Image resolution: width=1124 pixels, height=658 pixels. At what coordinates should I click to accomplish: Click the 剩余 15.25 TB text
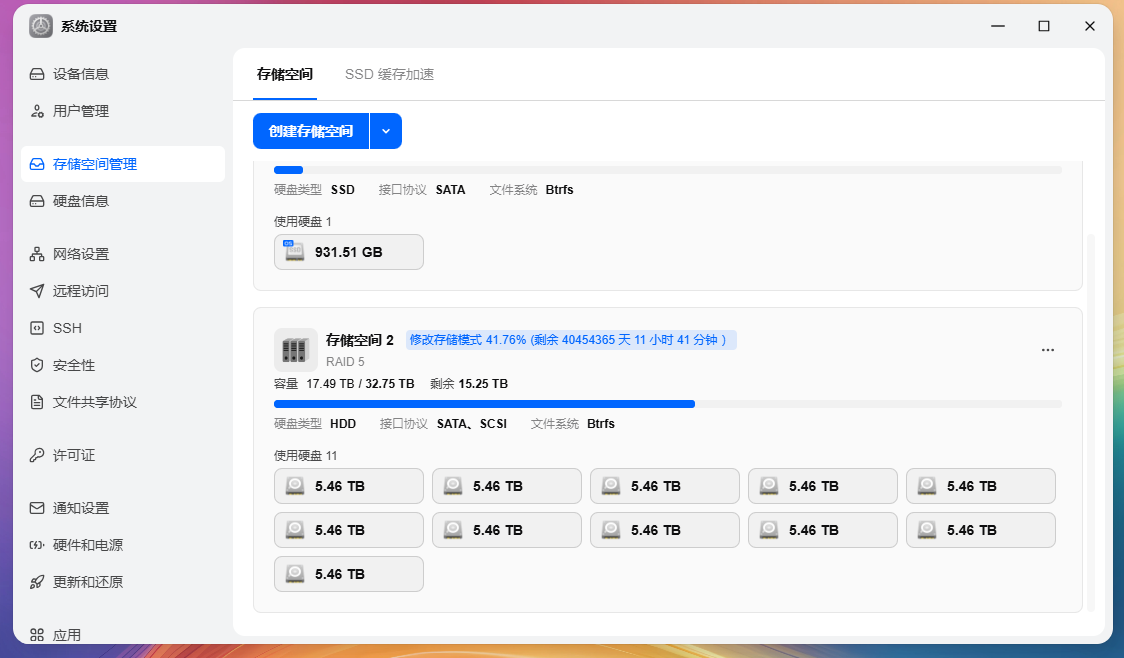469,384
